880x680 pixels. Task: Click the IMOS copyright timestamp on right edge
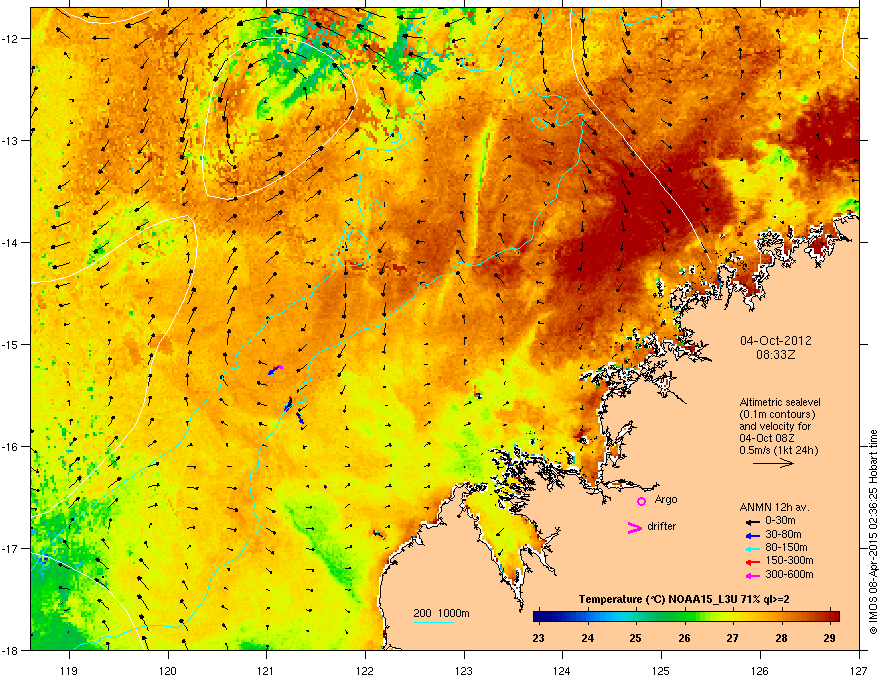[873, 532]
